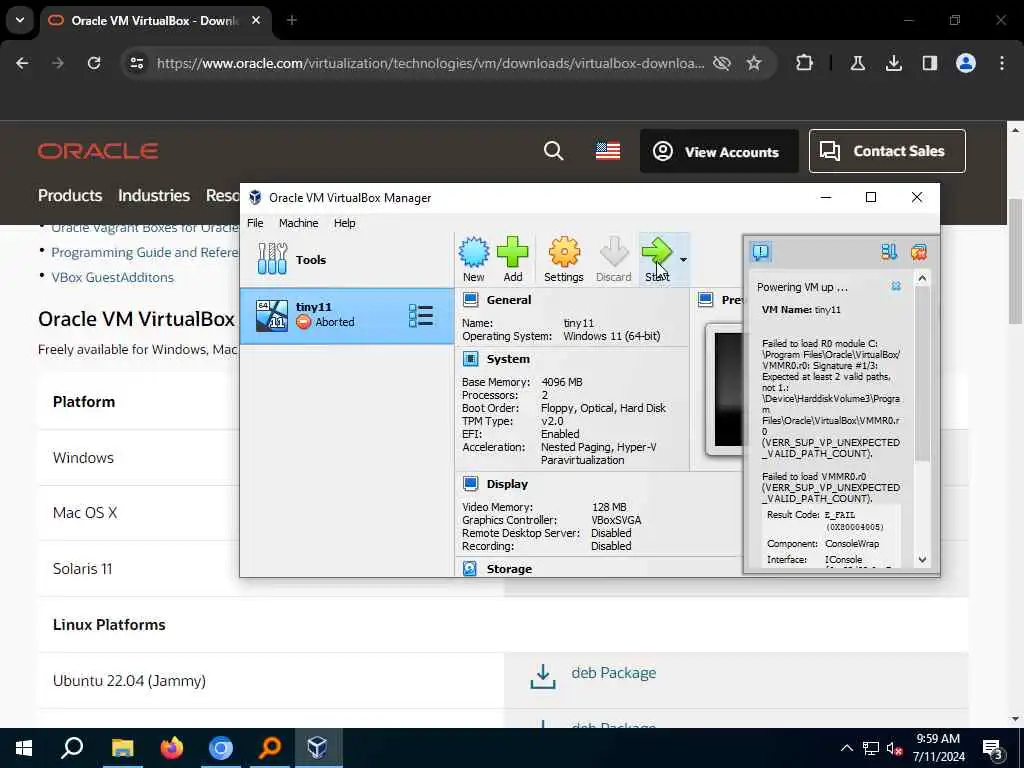Open a new browser tab
Screen dimensions: 1024x768
pos(292,20)
